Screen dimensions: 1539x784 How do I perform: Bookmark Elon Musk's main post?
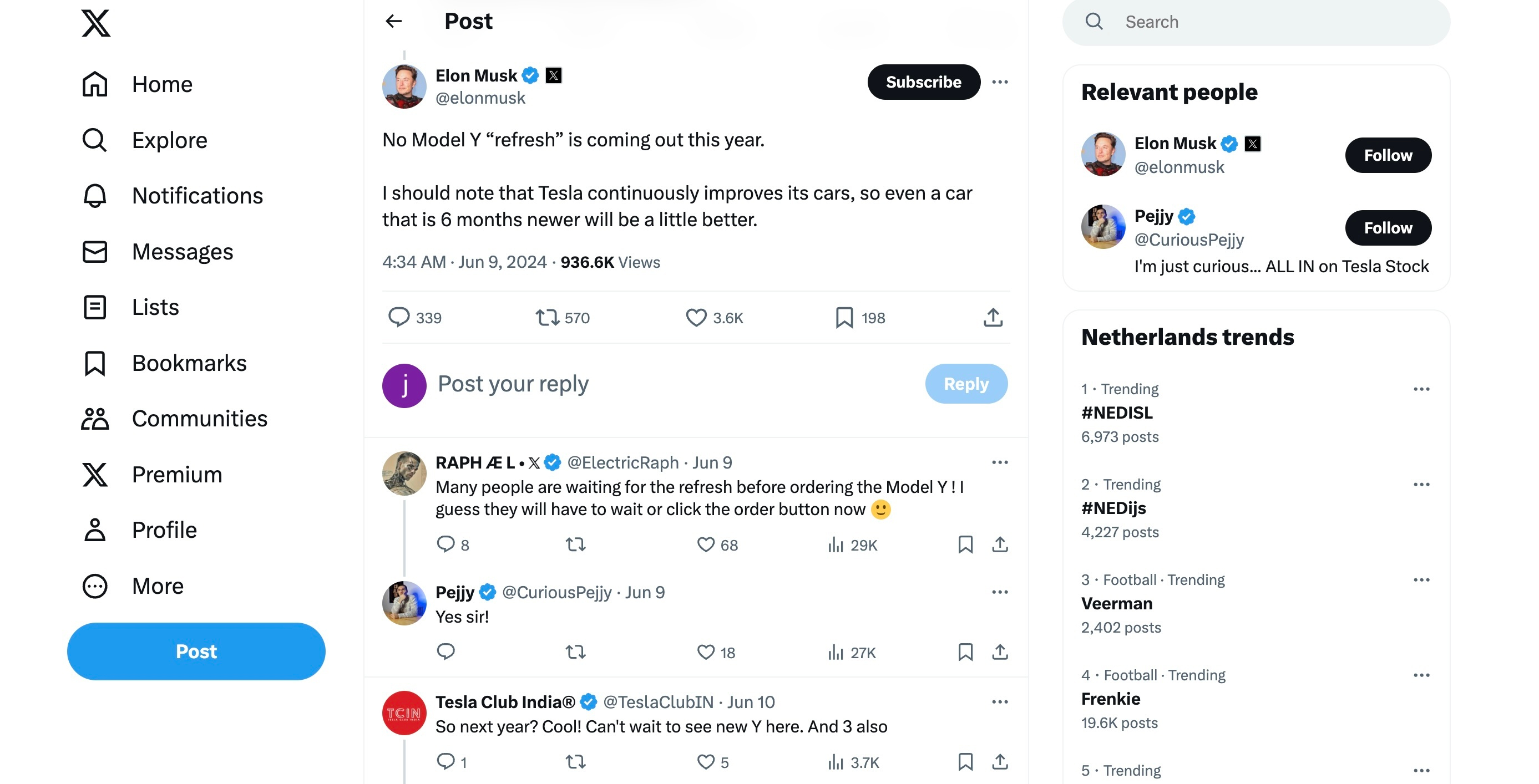pos(844,318)
